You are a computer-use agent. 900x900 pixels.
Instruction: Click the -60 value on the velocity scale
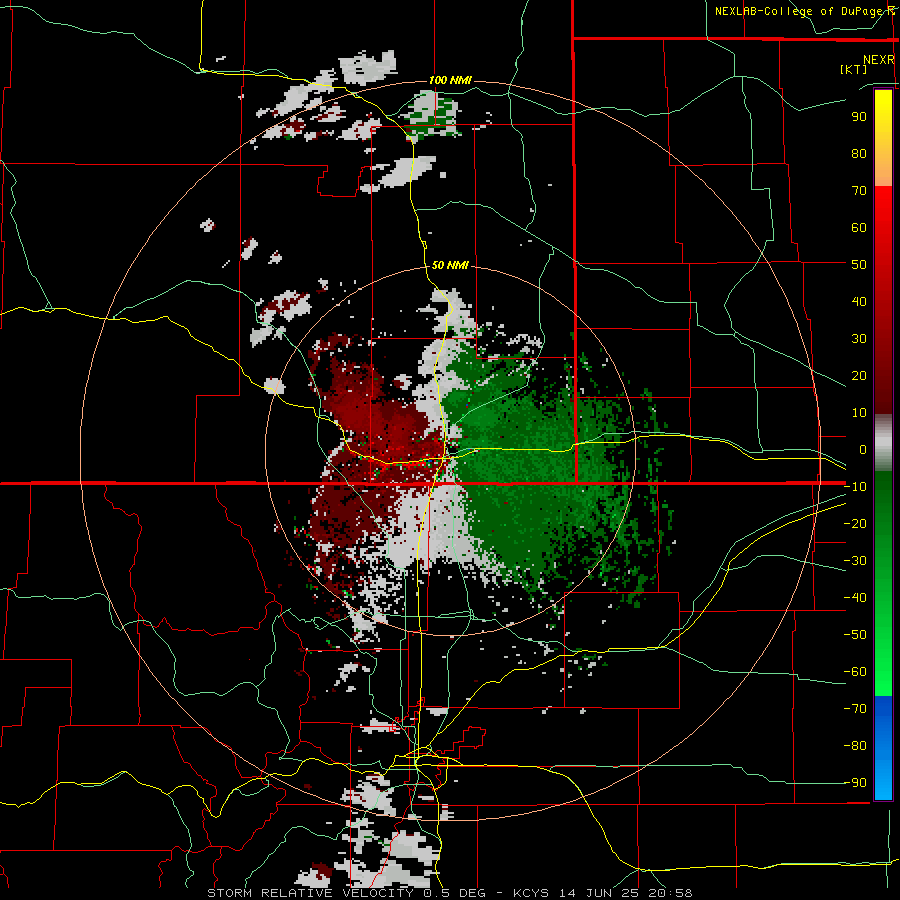click(855, 672)
